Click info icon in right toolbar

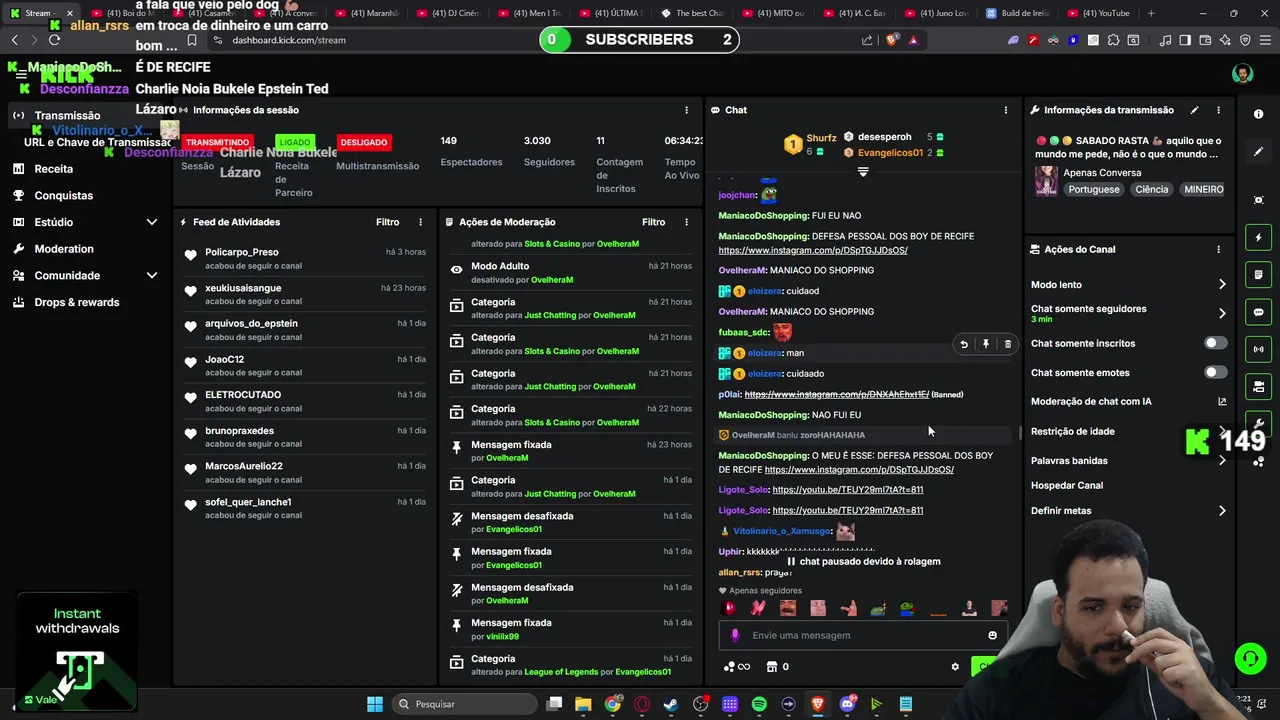pos(1259,114)
